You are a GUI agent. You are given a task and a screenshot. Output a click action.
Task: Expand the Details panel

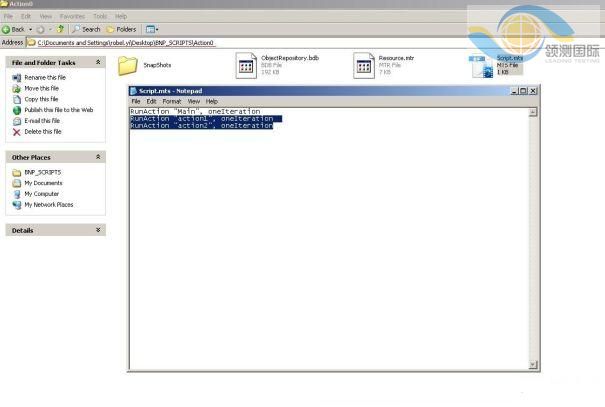(x=98, y=230)
